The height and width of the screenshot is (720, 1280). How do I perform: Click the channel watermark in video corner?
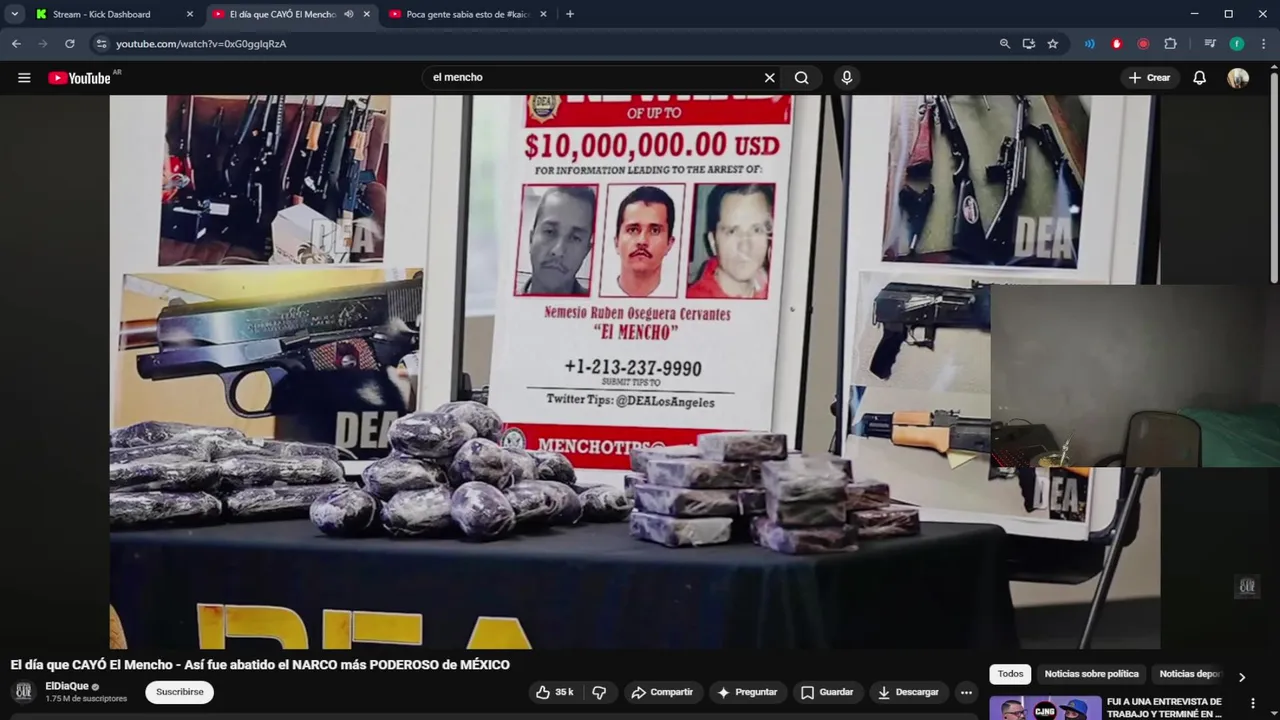pyautogui.click(x=1247, y=587)
